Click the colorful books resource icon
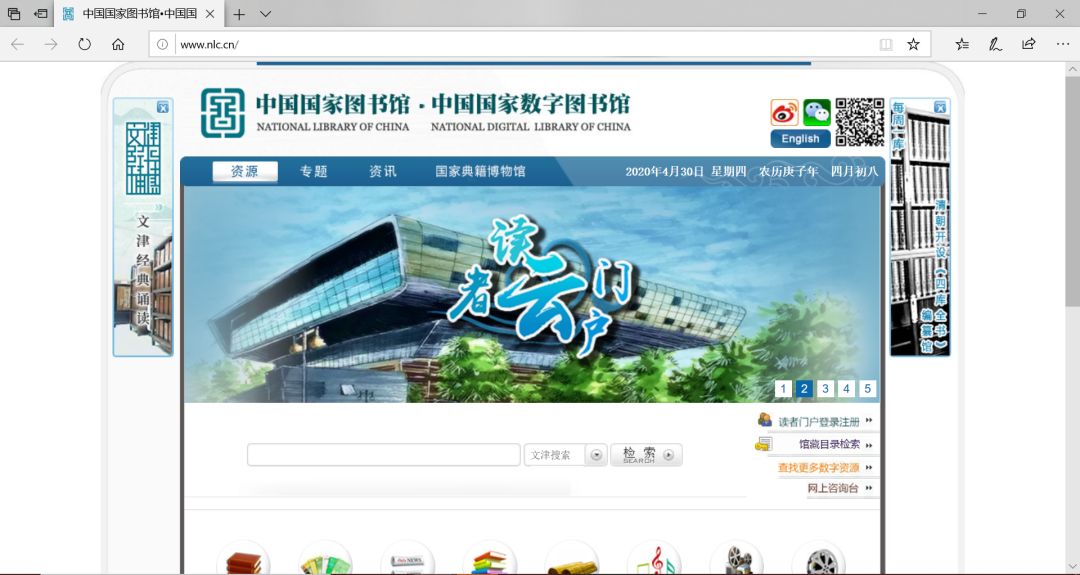This screenshot has height=575, width=1080. click(x=489, y=559)
